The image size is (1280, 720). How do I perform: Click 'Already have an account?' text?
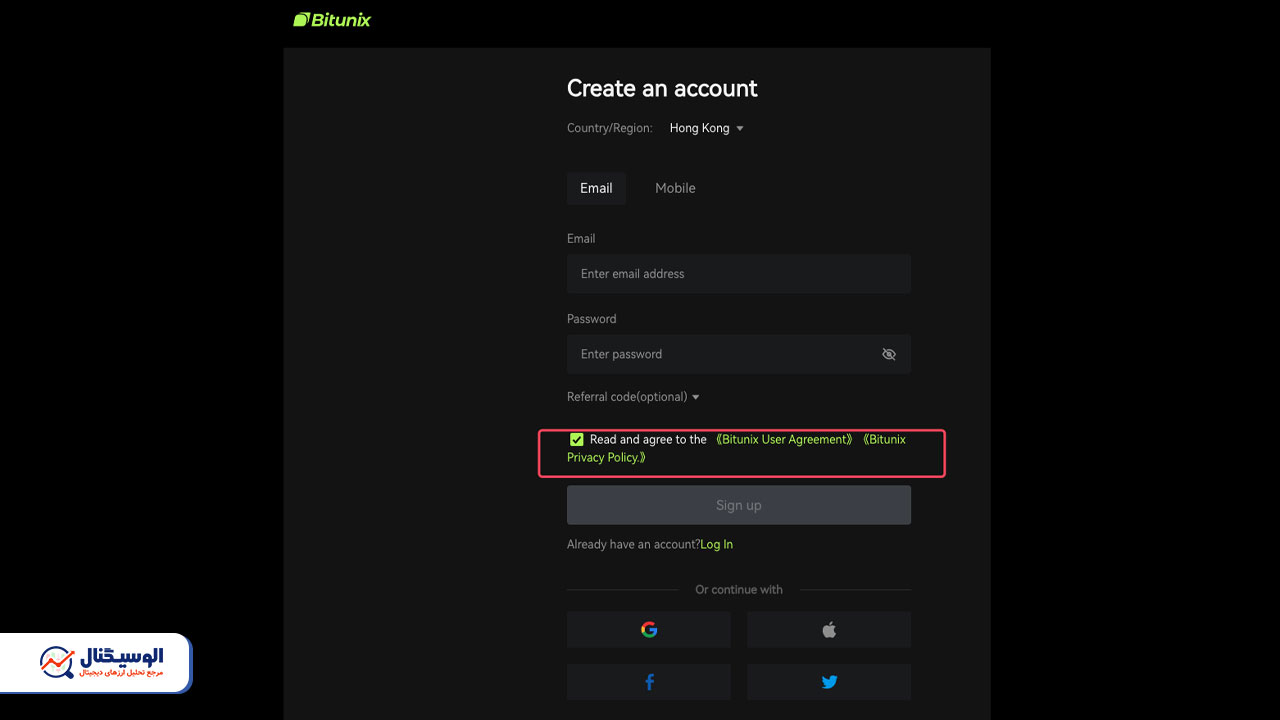tap(633, 544)
